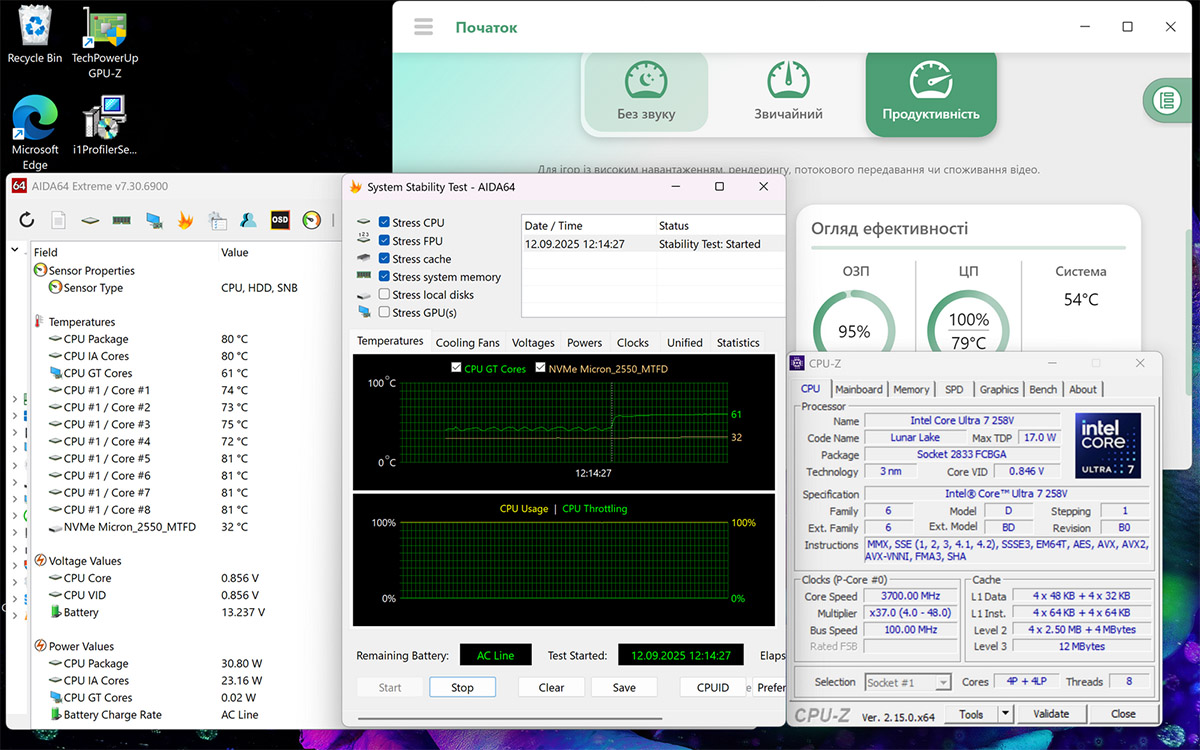Open the SPD tab in CPU-Z

pyautogui.click(x=954, y=389)
